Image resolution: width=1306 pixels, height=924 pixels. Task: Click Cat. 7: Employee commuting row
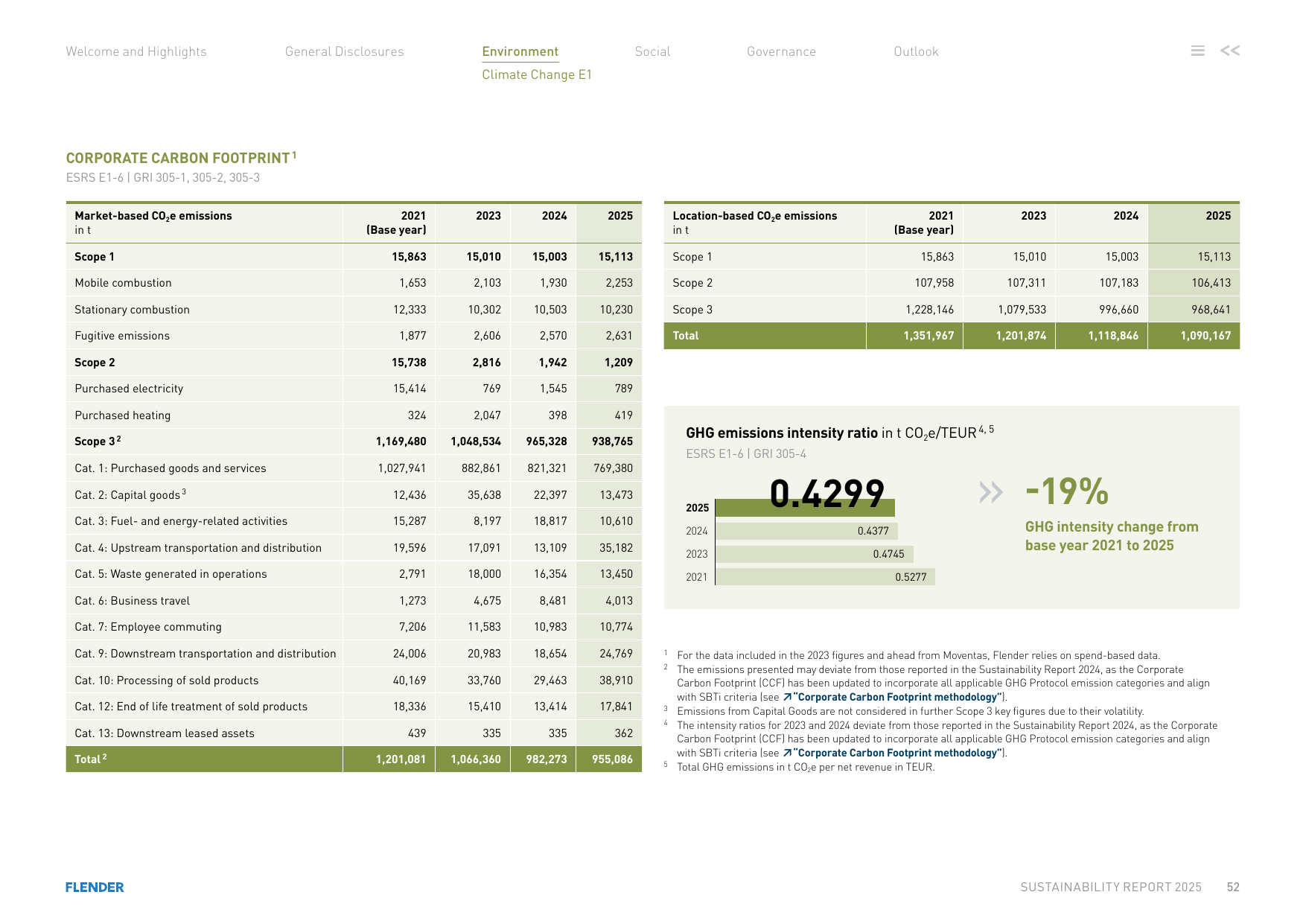click(354, 627)
